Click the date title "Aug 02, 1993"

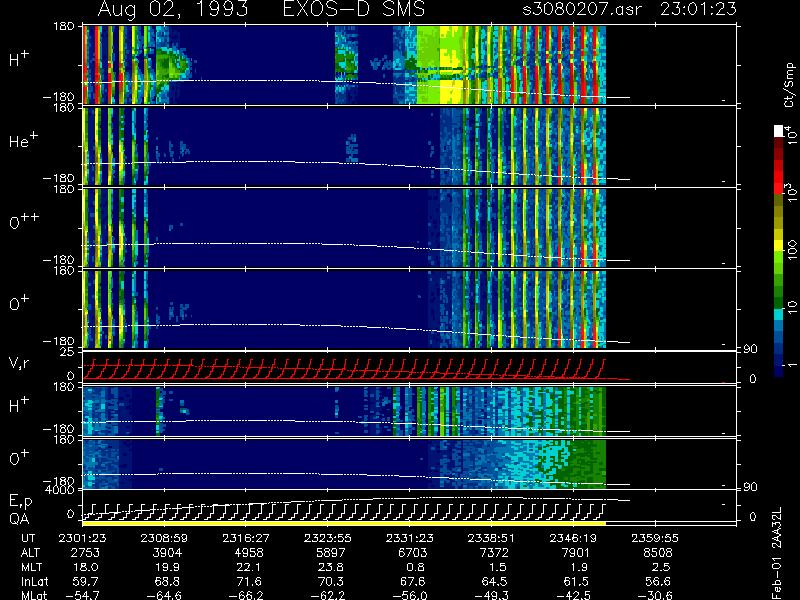coord(173,9)
